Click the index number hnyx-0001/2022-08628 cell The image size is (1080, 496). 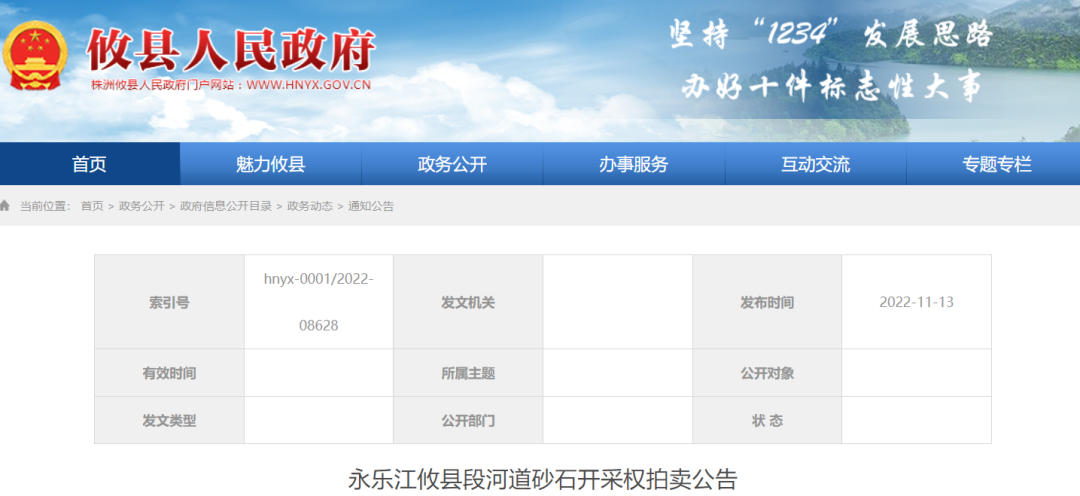(x=319, y=302)
